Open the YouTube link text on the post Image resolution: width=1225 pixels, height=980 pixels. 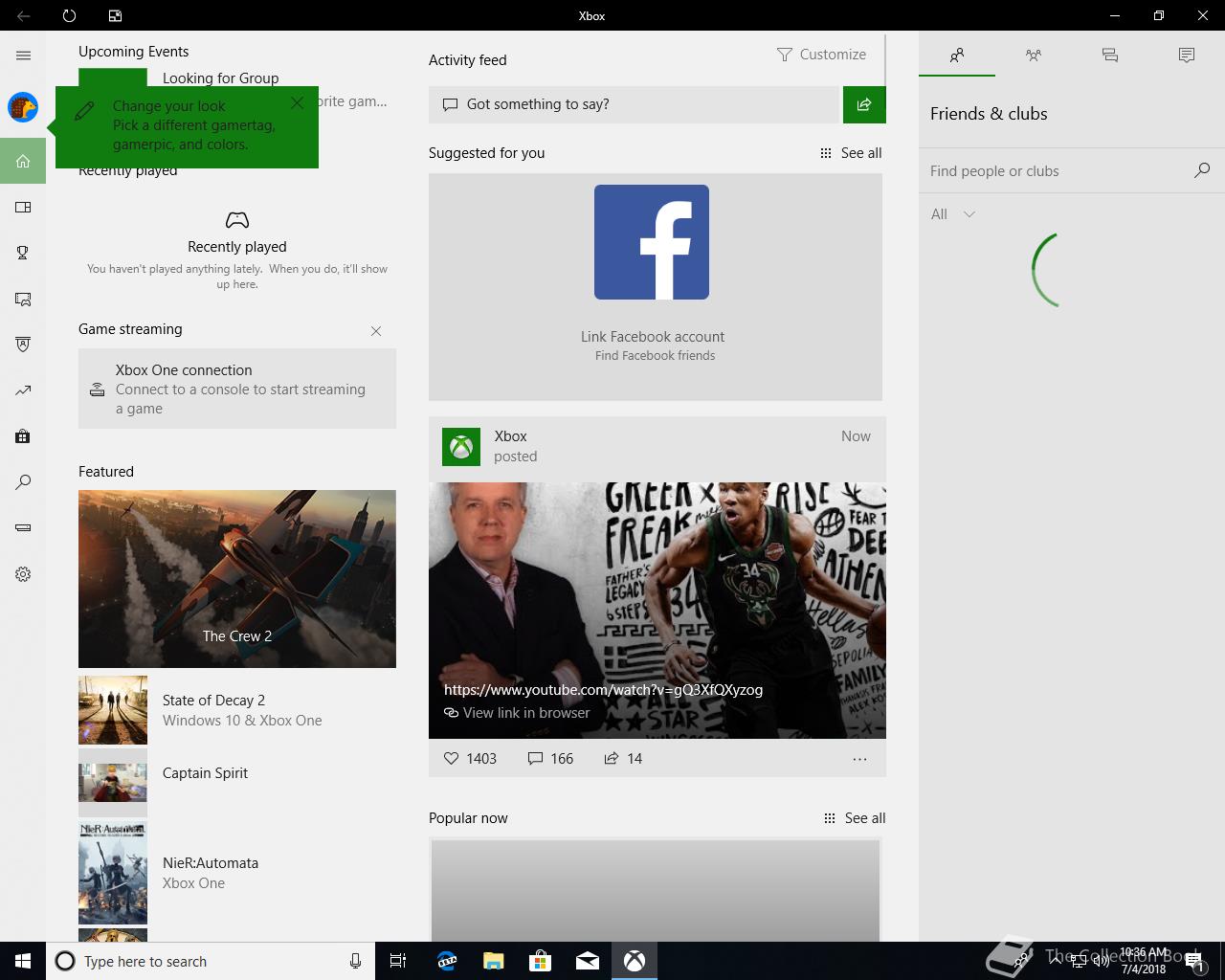pyautogui.click(x=603, y=690)
